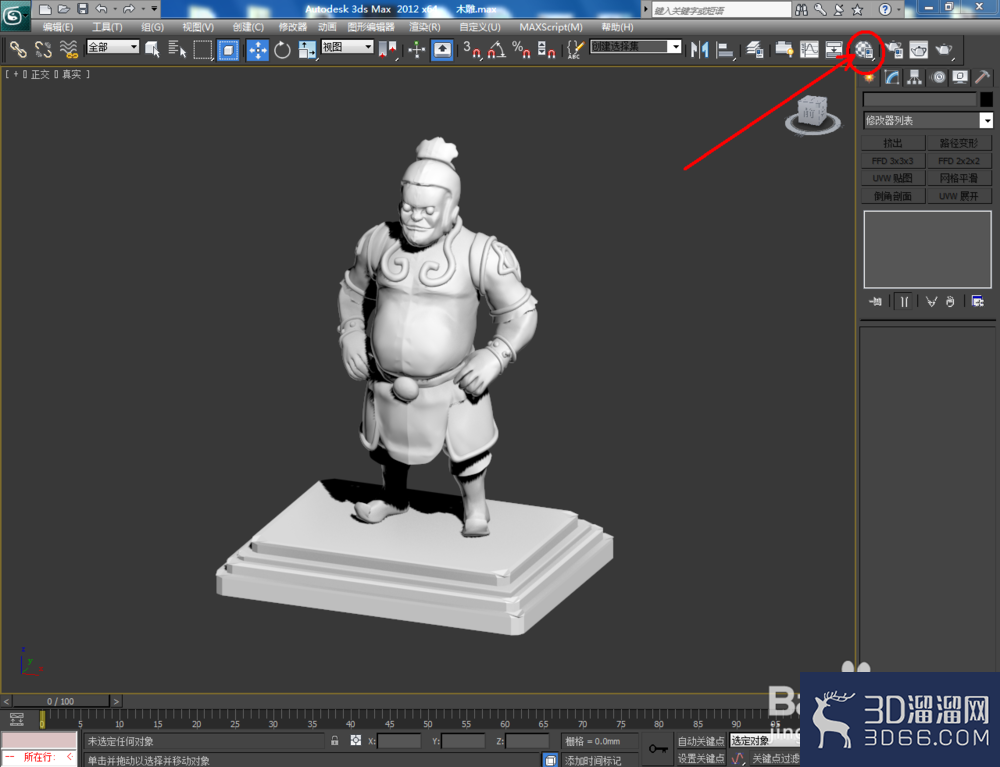
Task: Open the 3ds Max application menu button
Action: point(15,15)
